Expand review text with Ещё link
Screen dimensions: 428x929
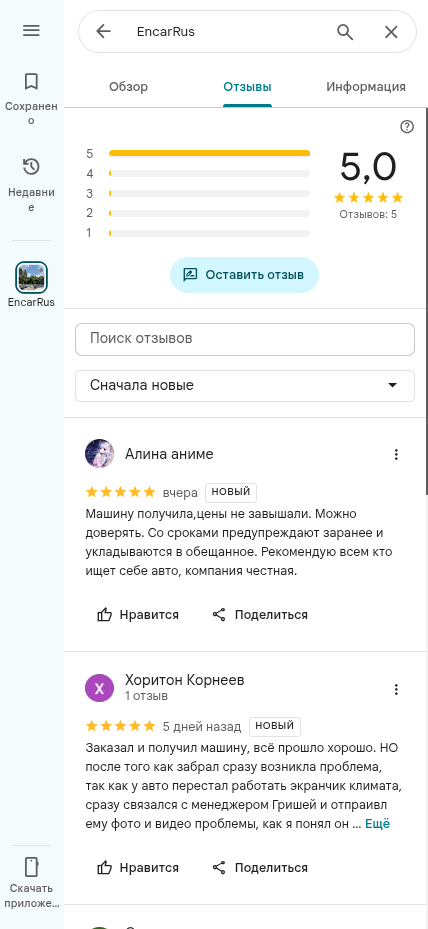(378, 824)
